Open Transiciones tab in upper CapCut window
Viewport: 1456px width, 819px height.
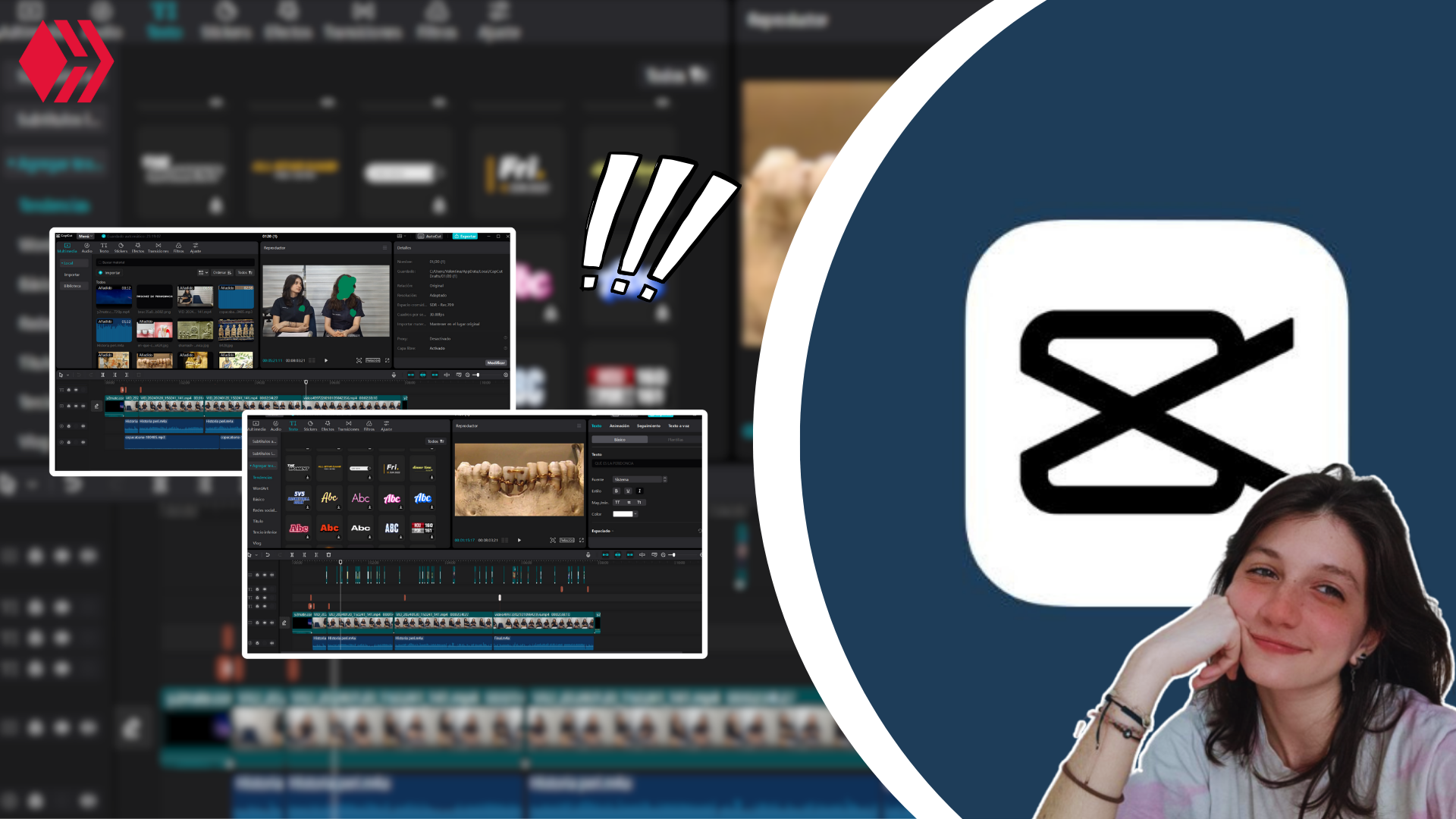pyautogui.click(x=158, y=247)
